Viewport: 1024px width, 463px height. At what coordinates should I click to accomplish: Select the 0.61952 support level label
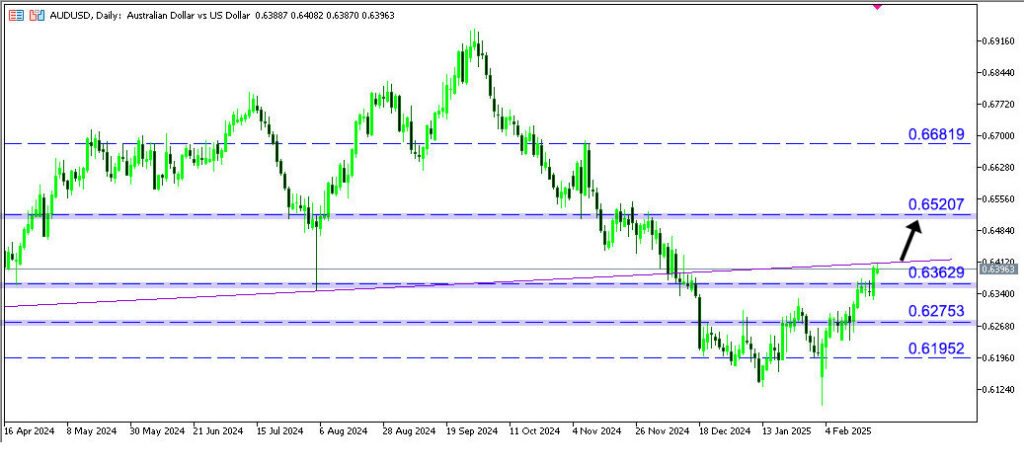(x=935, y=348)
